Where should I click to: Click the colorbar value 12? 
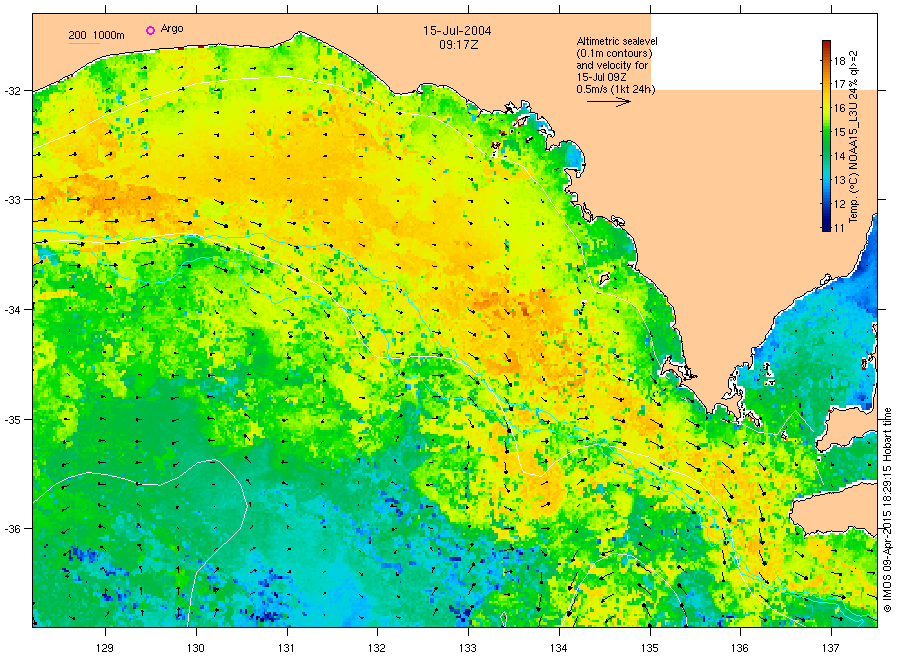click(x=839, y=204)
